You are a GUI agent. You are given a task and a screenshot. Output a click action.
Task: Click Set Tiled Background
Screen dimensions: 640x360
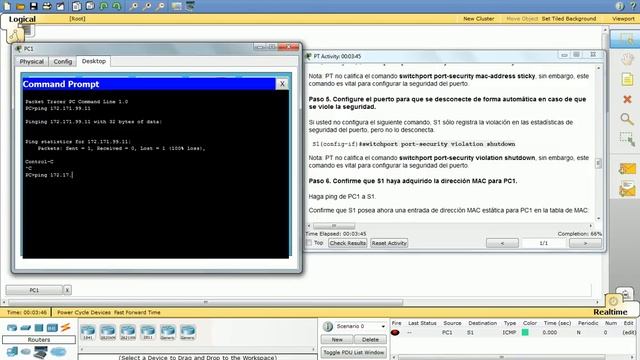[x=569, y=19]
